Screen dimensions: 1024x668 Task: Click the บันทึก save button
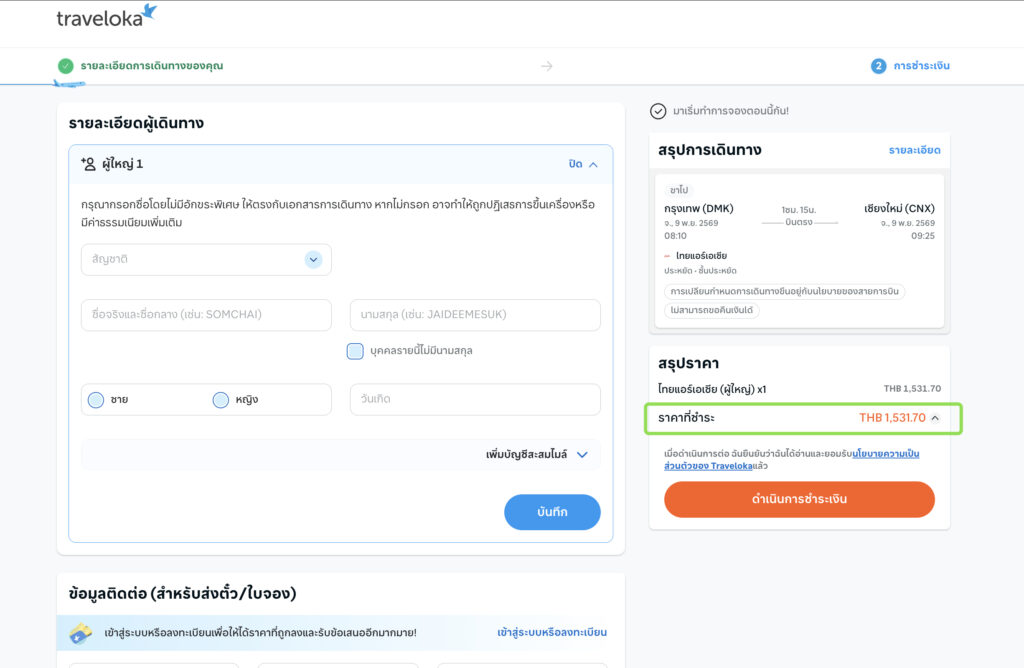click(552, 512)
